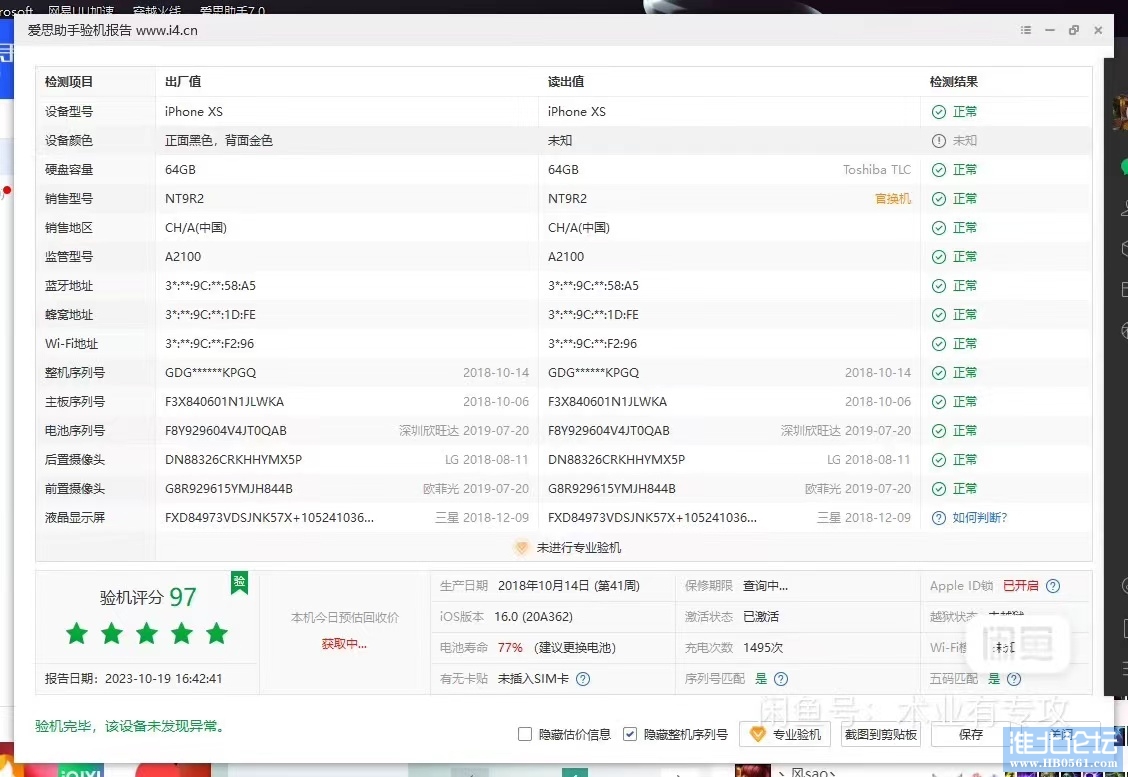The height and width of the screenshot is (777, 1128).
Task: Click the 验机完毕，该设备未发现异常 status message
Action: point(132,726)
